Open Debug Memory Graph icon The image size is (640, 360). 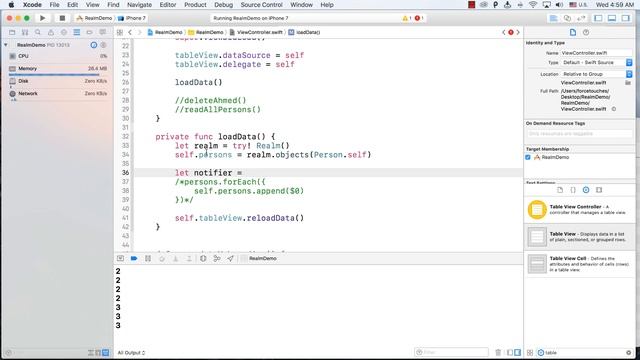(x=217, y=258)
